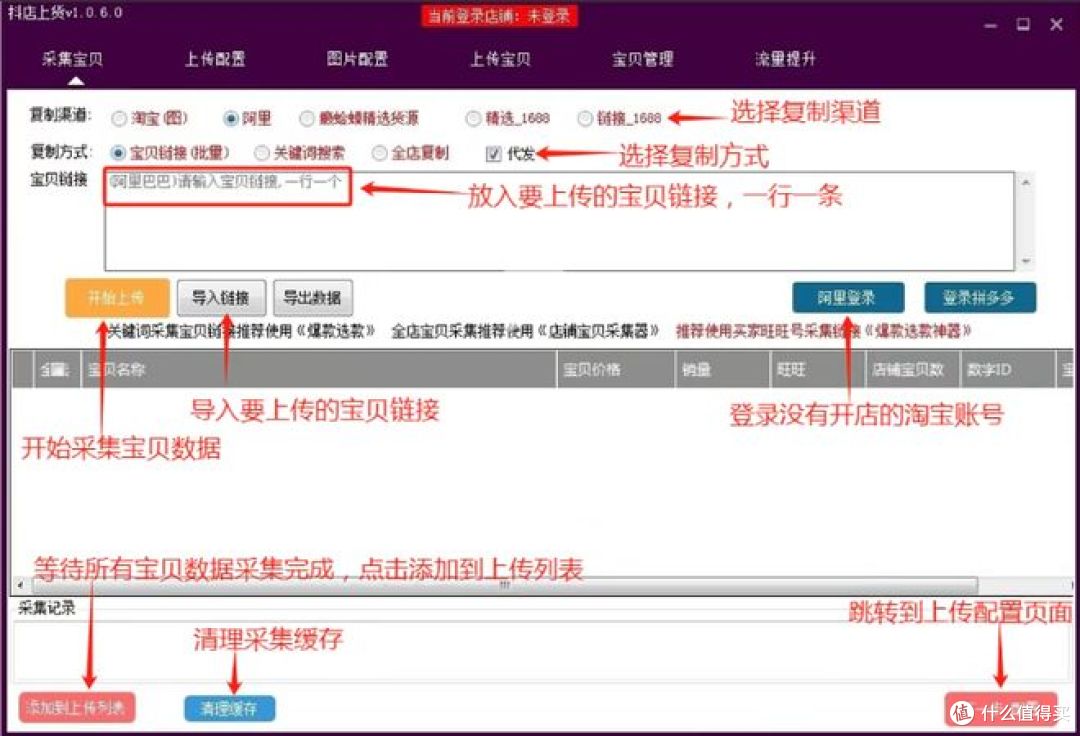1080x736 pixels.
Task: Open the 《爆款选款》 recommendation link
Action: [x=335, y=331]
